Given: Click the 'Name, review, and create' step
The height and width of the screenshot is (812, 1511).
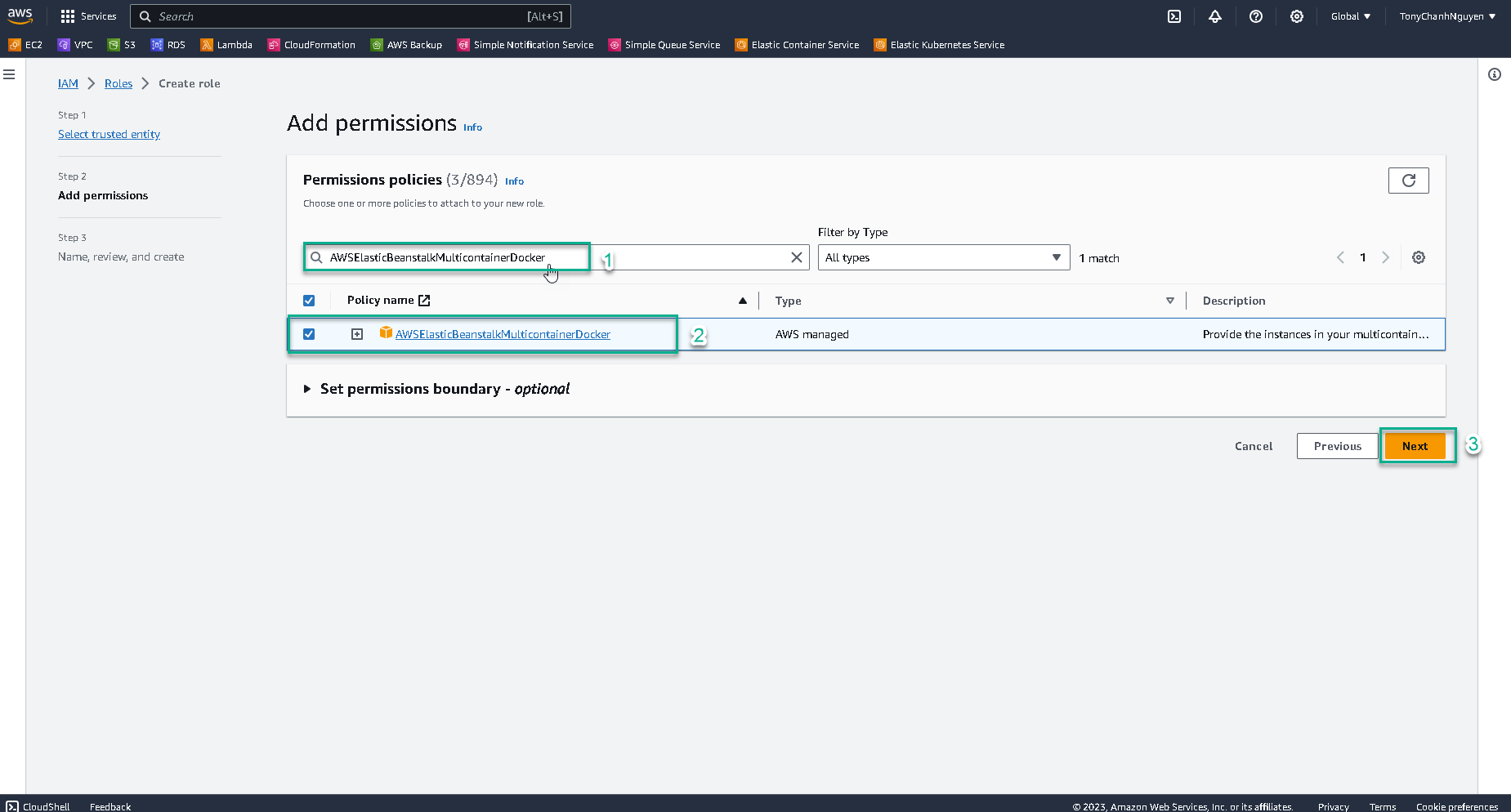Looking at the screenshot, I should 121,257.
